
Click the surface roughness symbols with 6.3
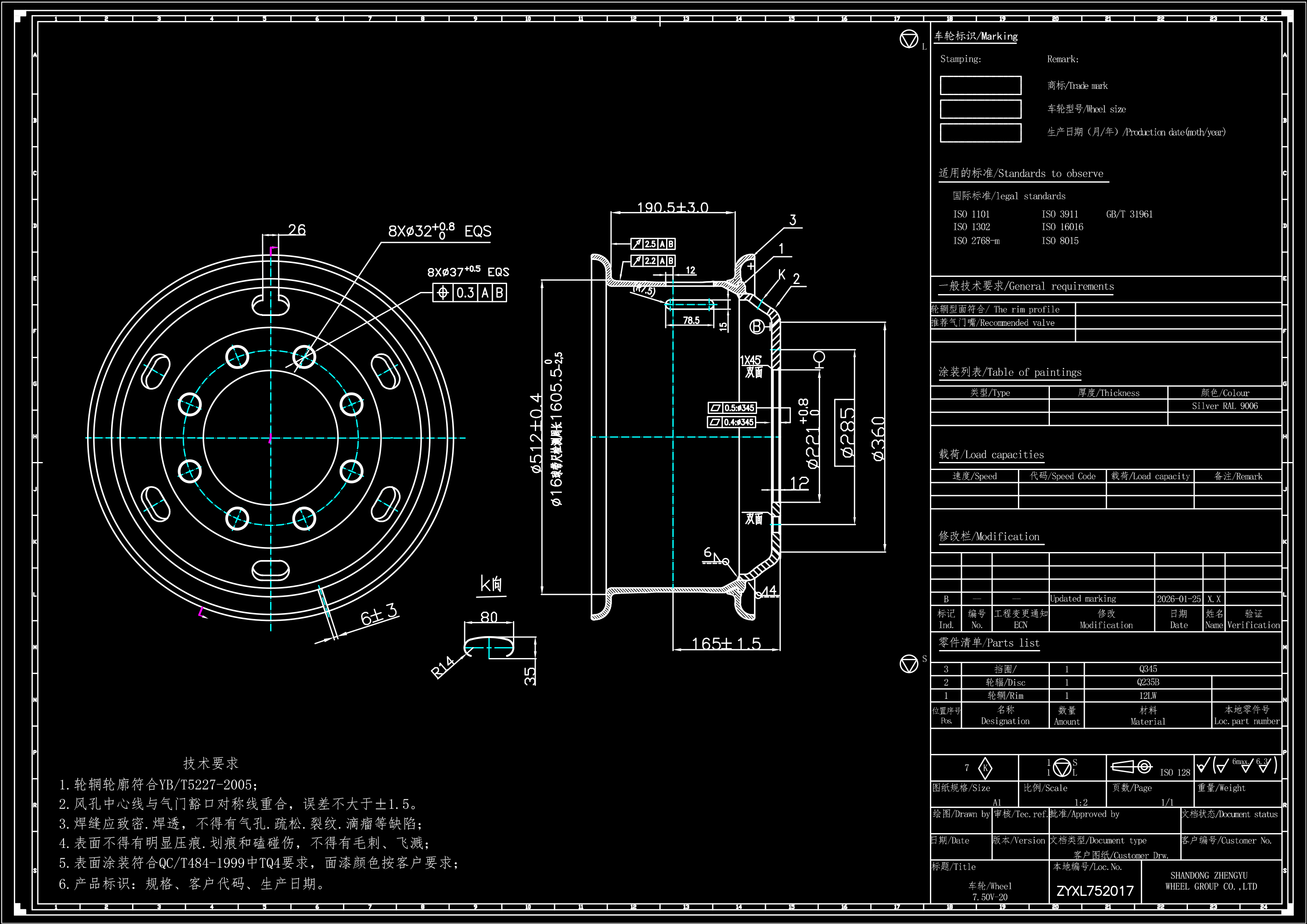pyautogui.click(x=1237, y=765)
